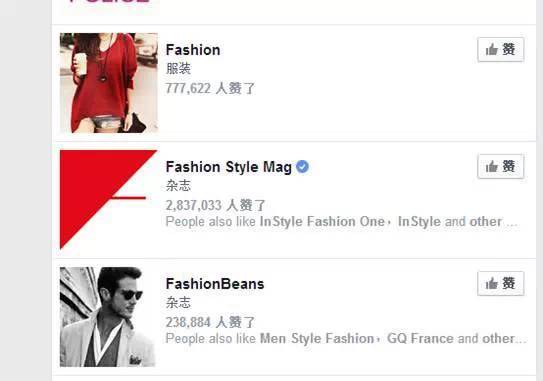Screen dimensions: 543x381
Task: Like the Fashion Style Mag page
Action: [500, 167]
